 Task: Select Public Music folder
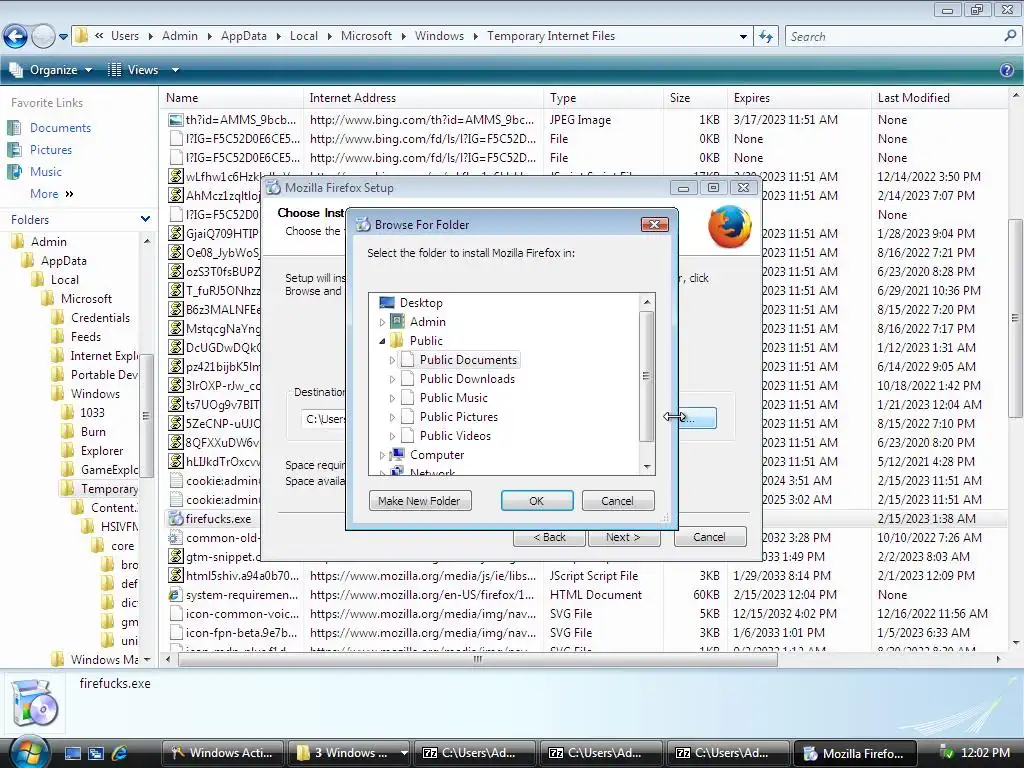click(453, 398)
